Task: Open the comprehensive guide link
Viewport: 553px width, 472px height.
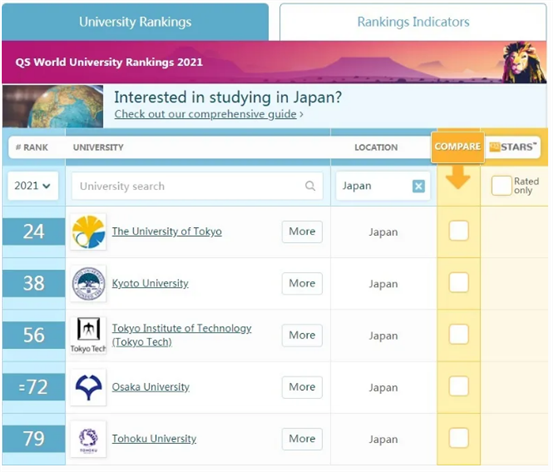Action: click(206, 114)
